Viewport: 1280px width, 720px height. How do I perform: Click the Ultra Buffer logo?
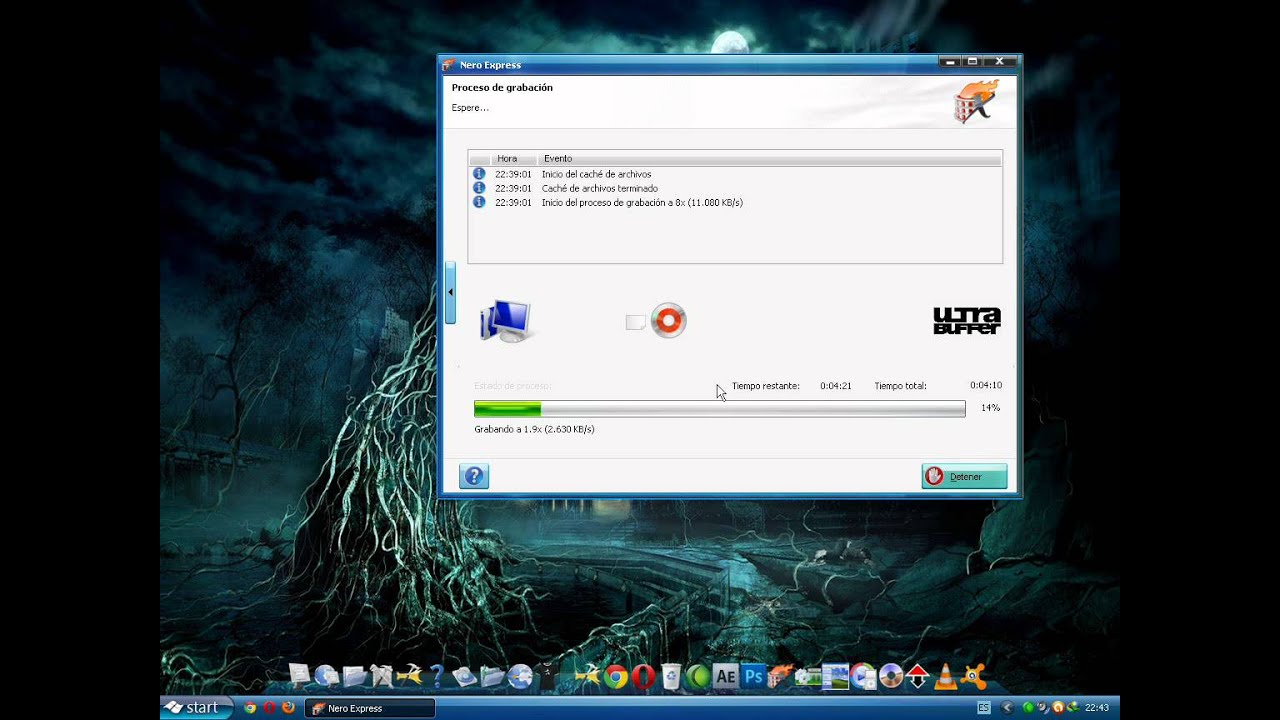[x=967, y=321]
